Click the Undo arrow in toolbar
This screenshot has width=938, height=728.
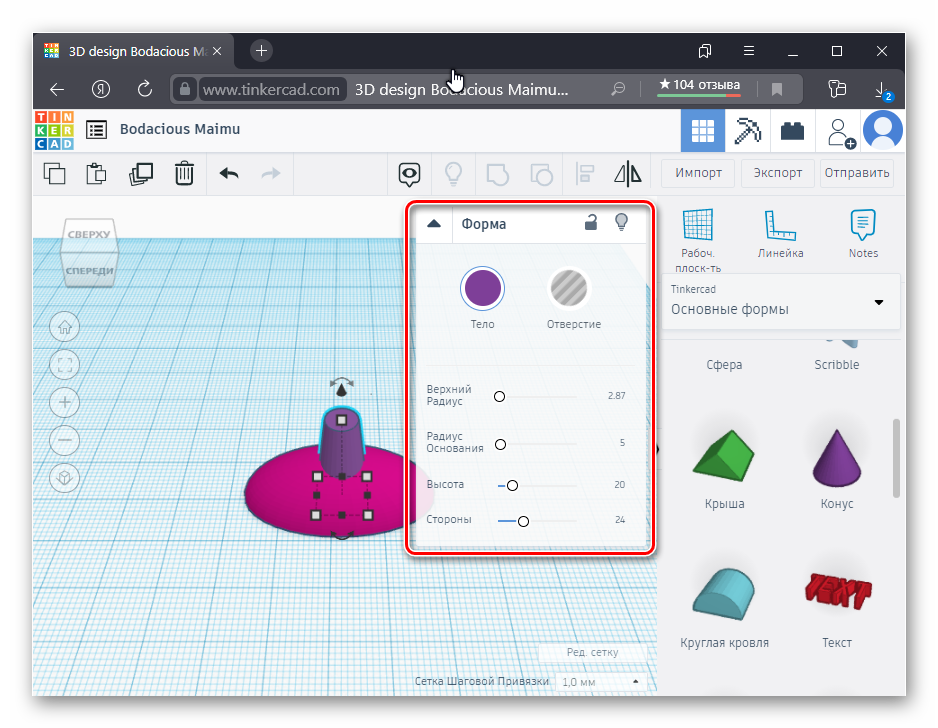(229, 173)
